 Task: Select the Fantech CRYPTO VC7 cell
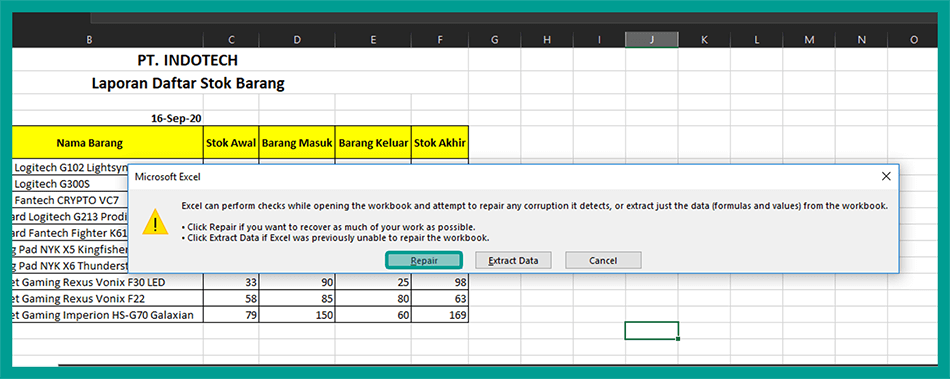pos(70,200)
